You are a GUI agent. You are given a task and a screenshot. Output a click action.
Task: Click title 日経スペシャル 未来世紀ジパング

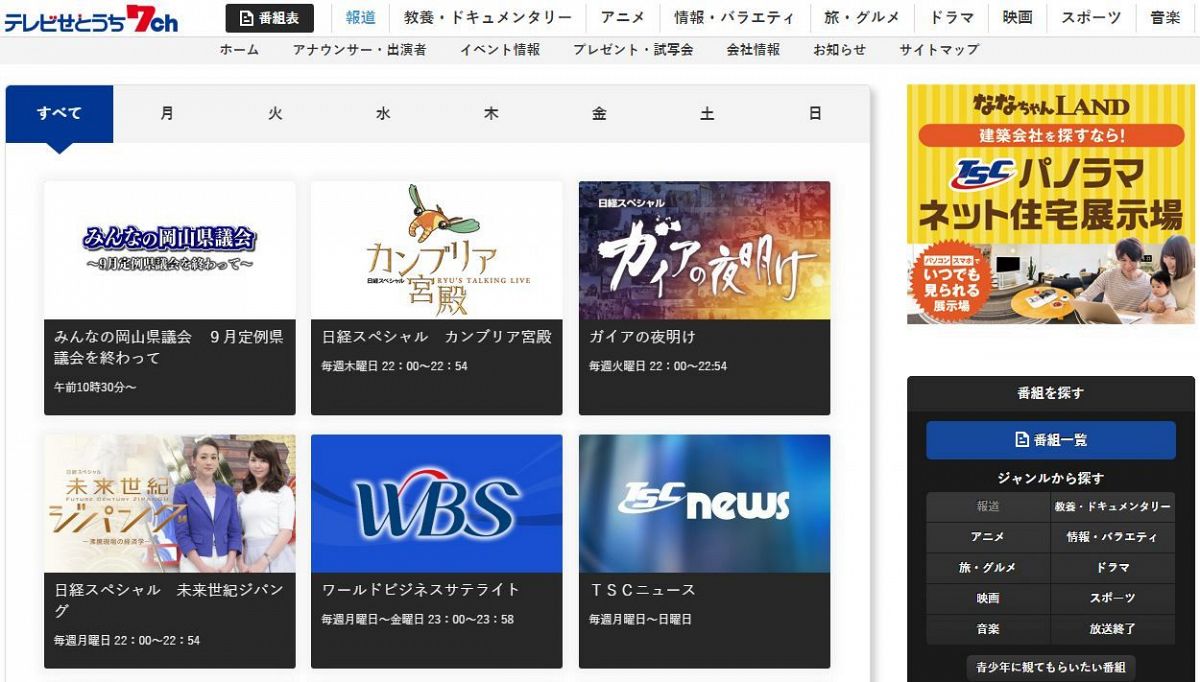click(169, 600)
